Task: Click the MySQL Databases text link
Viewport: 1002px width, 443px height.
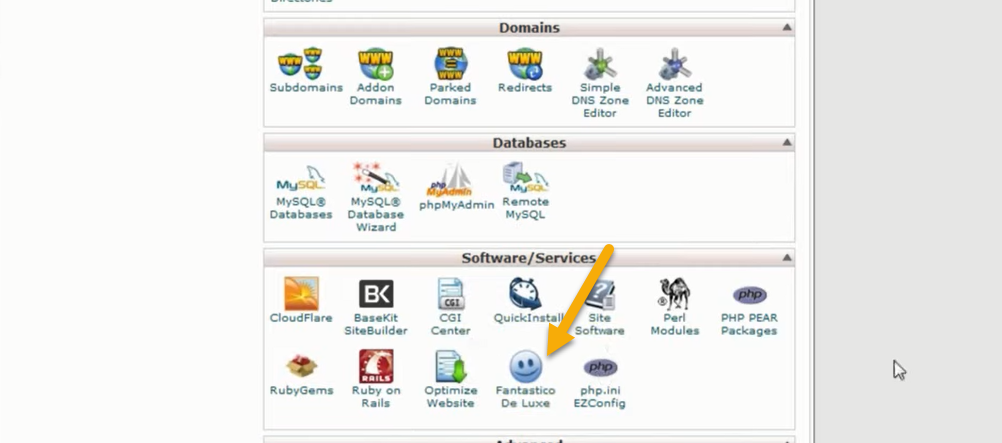Action: [300, 208]
